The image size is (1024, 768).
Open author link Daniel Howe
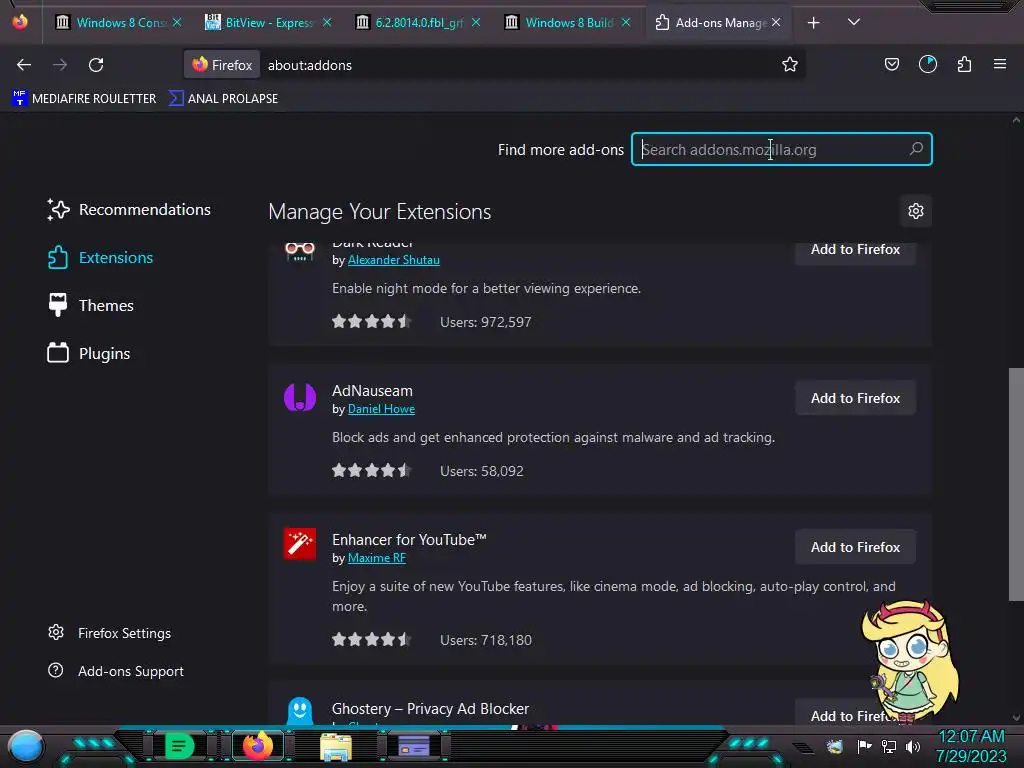click(x=381, y=409)
